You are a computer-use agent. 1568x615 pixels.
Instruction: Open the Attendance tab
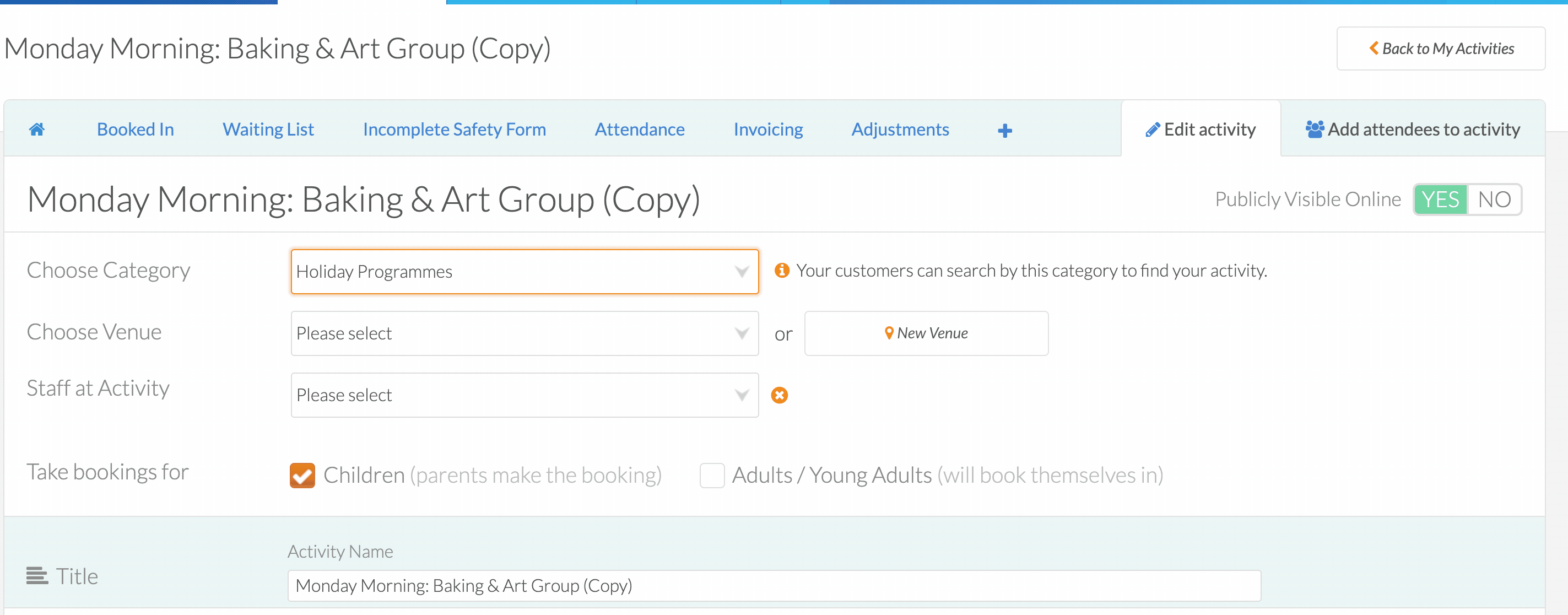click(639, 129)
